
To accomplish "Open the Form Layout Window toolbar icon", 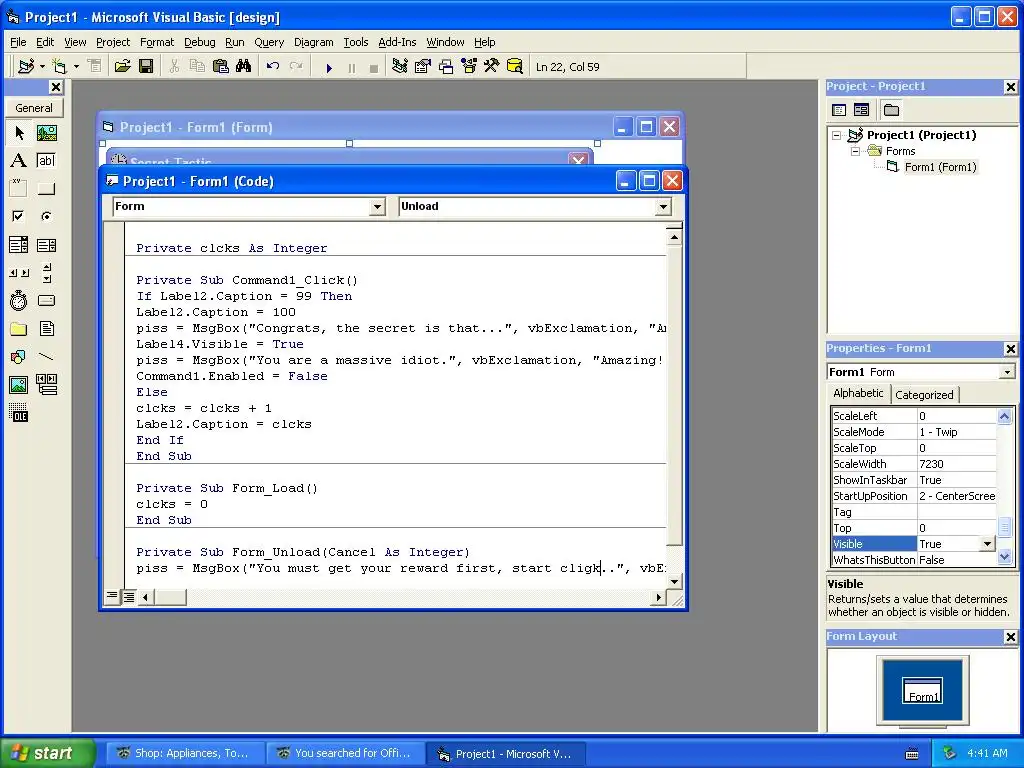I will coord(446,67).
